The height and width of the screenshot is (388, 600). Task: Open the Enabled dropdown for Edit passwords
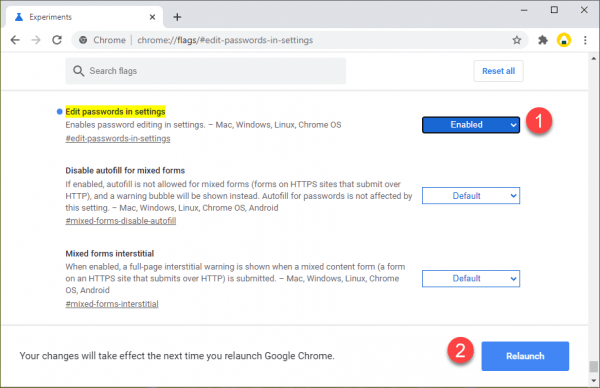coord(471,125)
